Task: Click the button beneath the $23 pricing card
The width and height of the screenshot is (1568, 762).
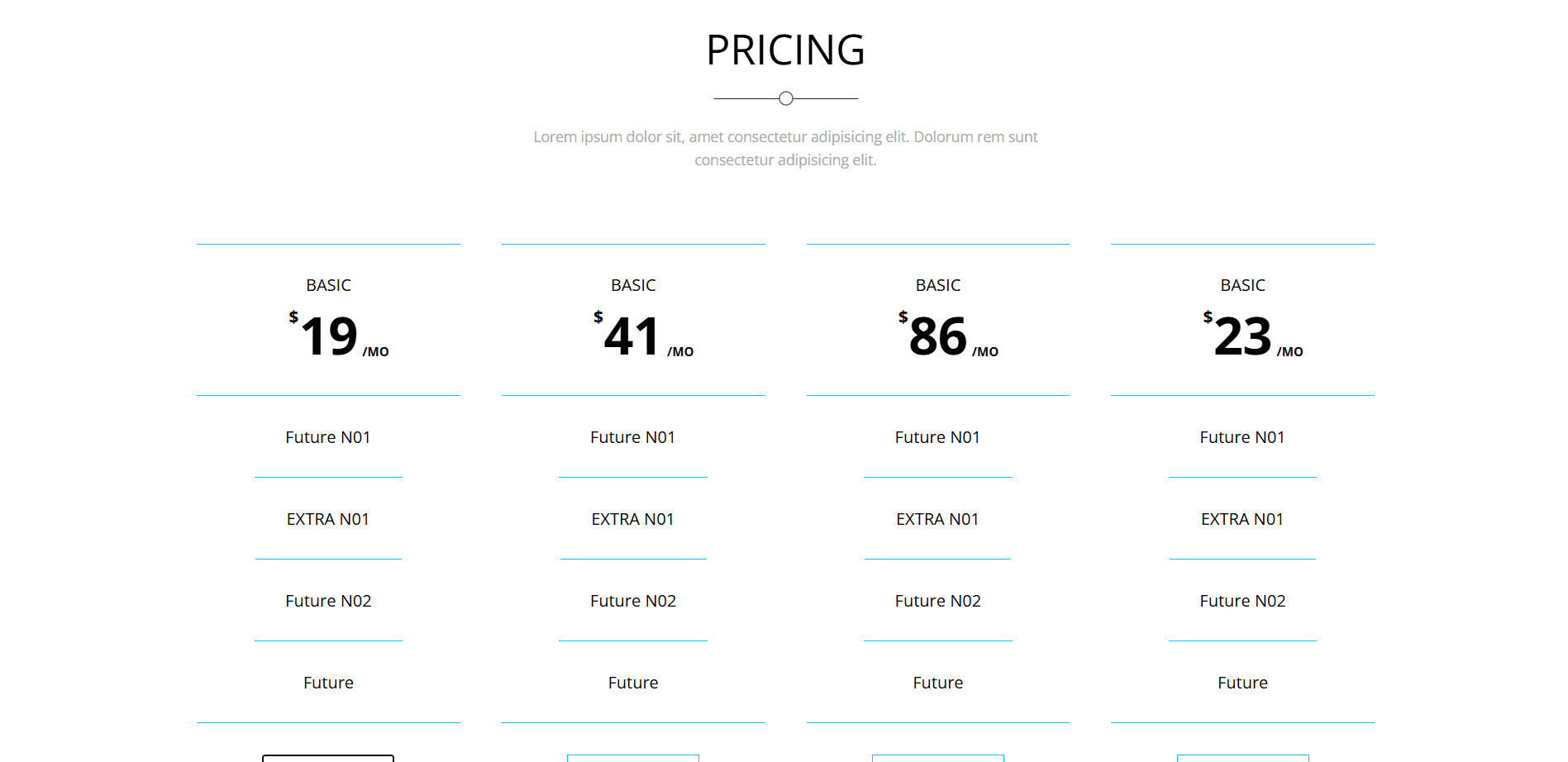Action: 1242,756
